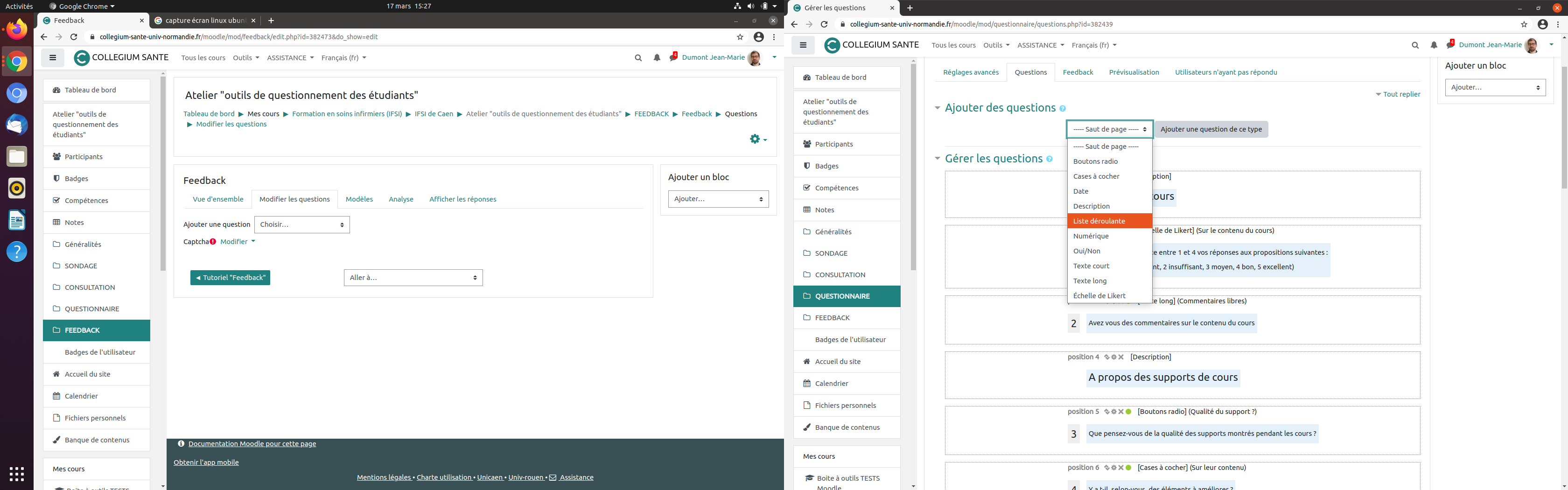Toggle the green required dot on position 5
1568x490 pixels.
tap(1128, 412)
